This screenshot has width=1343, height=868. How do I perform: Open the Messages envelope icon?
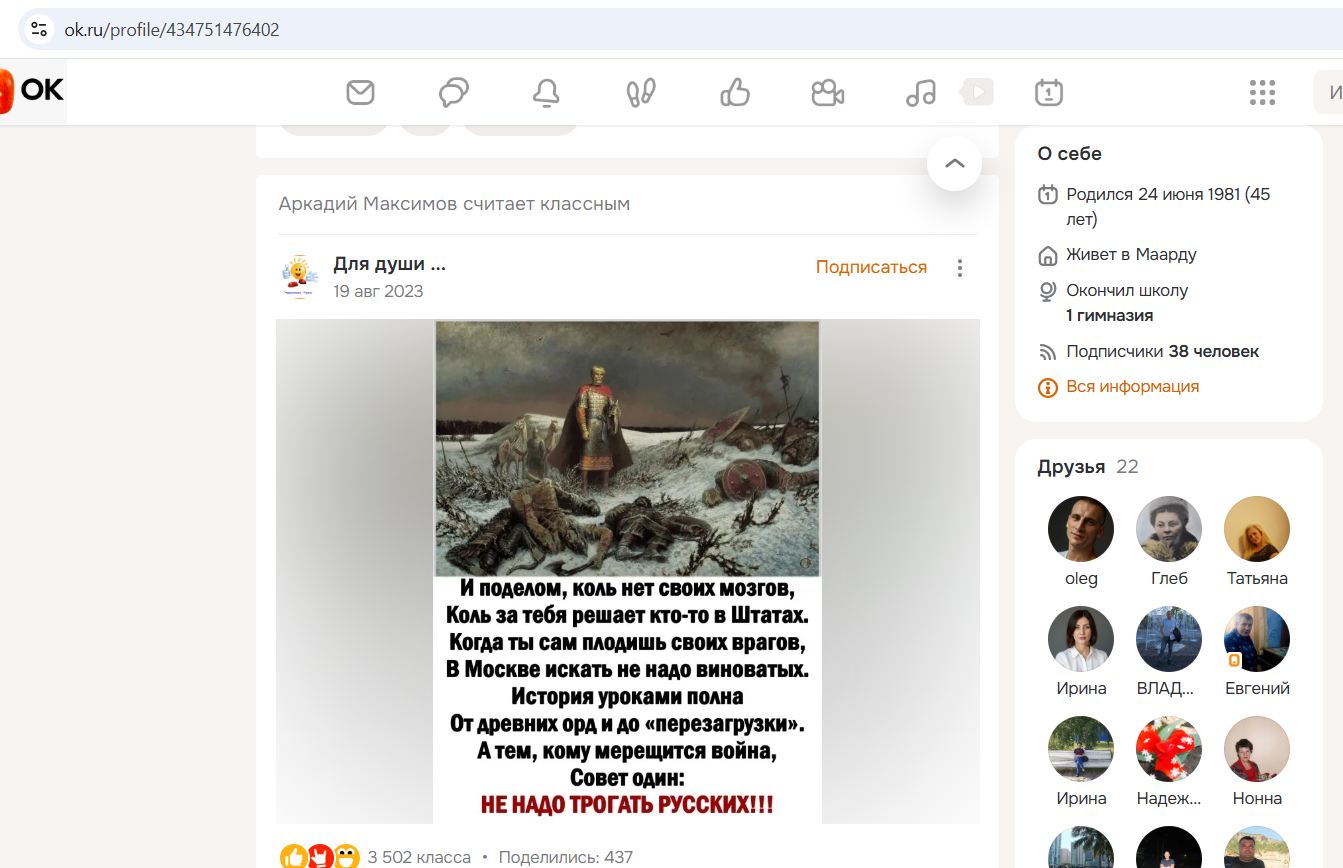tap(360, 93)
